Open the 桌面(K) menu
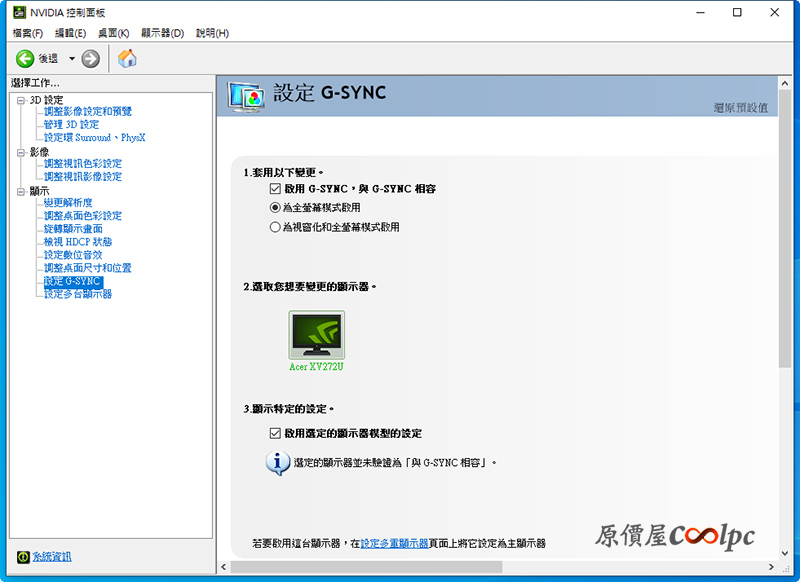Screen dimensions: 800x582 pyautogui.click(x=113, y=33)
